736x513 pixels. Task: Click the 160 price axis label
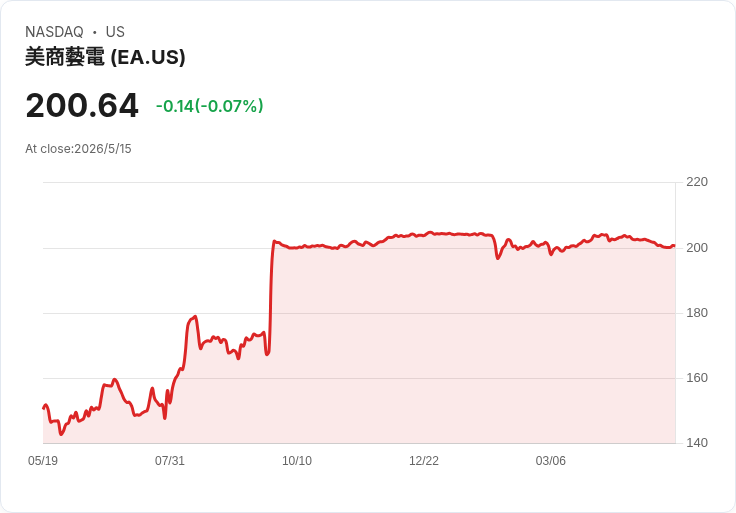point(697,378)
